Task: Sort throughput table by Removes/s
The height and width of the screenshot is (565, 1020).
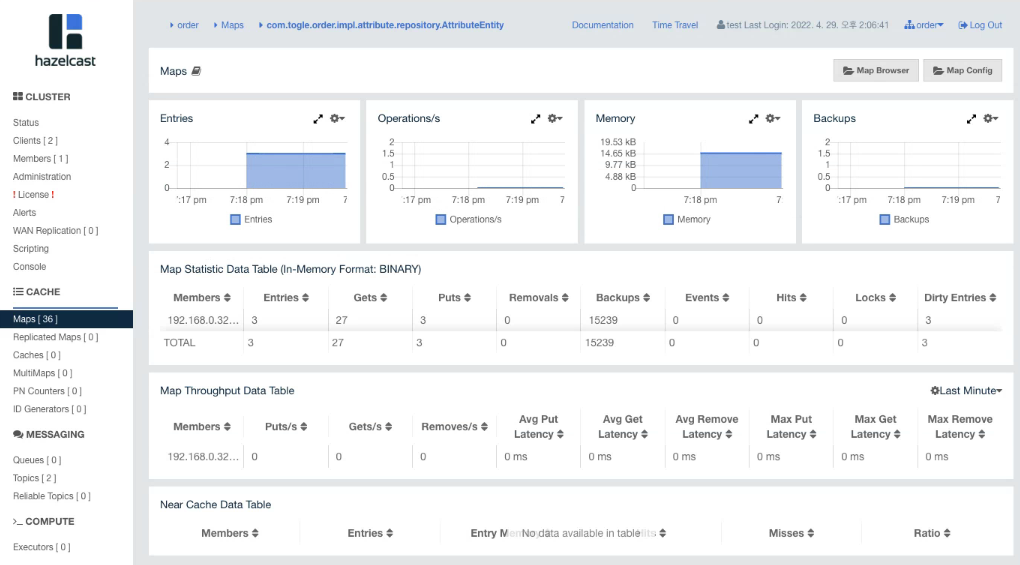Action: coord(455,427)
